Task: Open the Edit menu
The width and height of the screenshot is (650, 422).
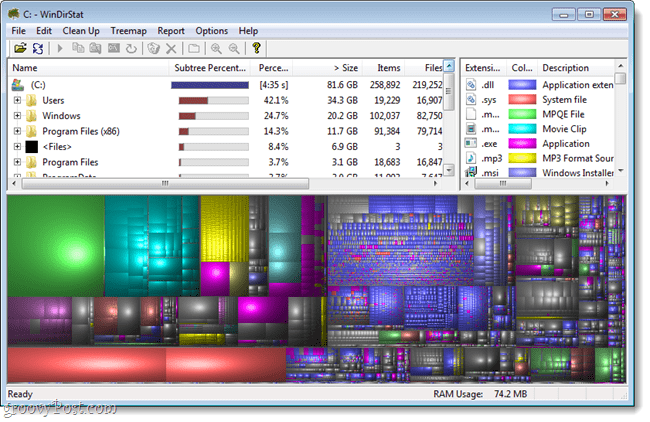Action: [x=44, y=31]
